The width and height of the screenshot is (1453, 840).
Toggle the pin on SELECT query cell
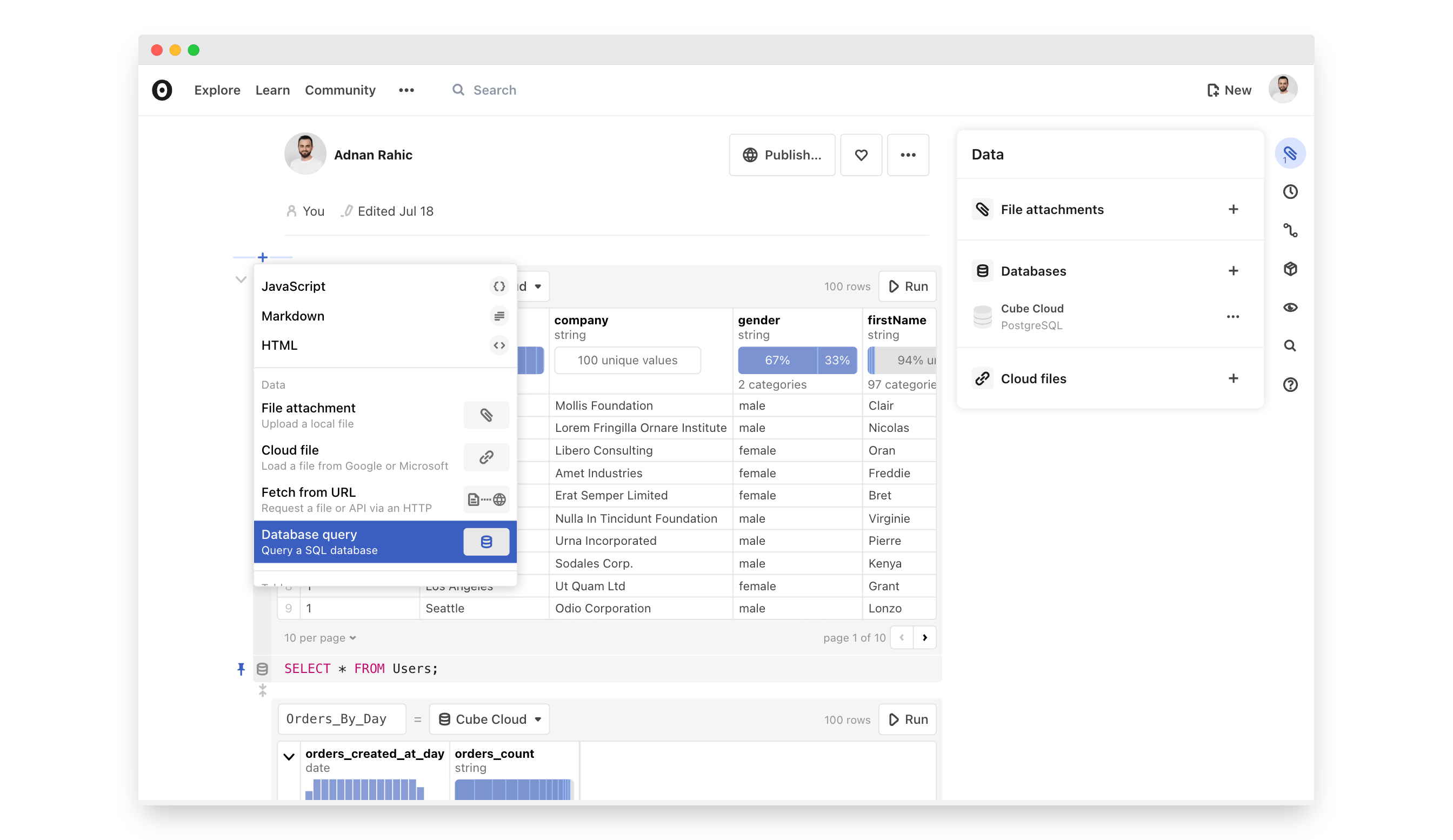[241, 669]
